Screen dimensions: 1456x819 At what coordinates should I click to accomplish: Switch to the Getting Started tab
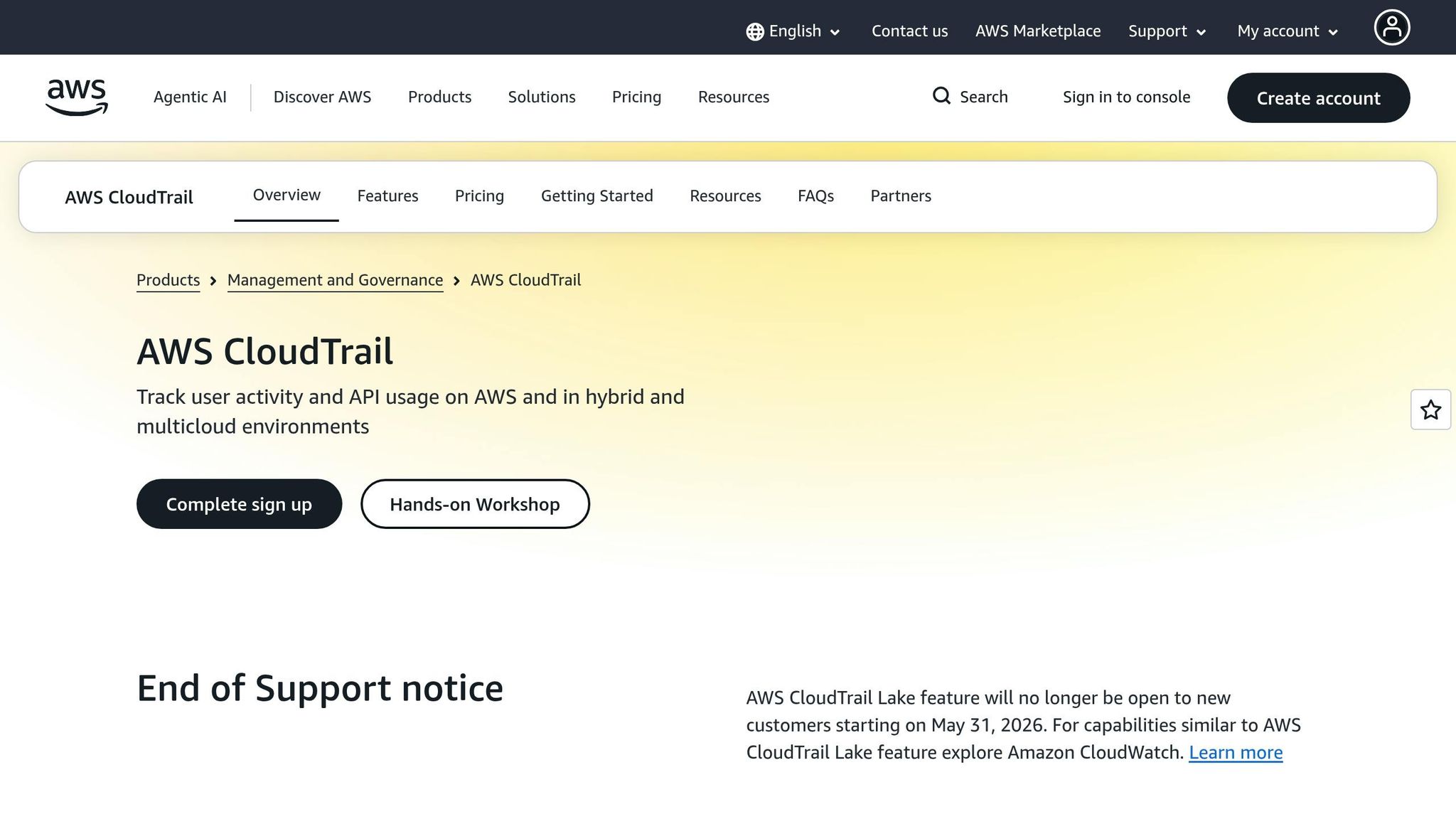pyautogui.click(x=596, y=196)
